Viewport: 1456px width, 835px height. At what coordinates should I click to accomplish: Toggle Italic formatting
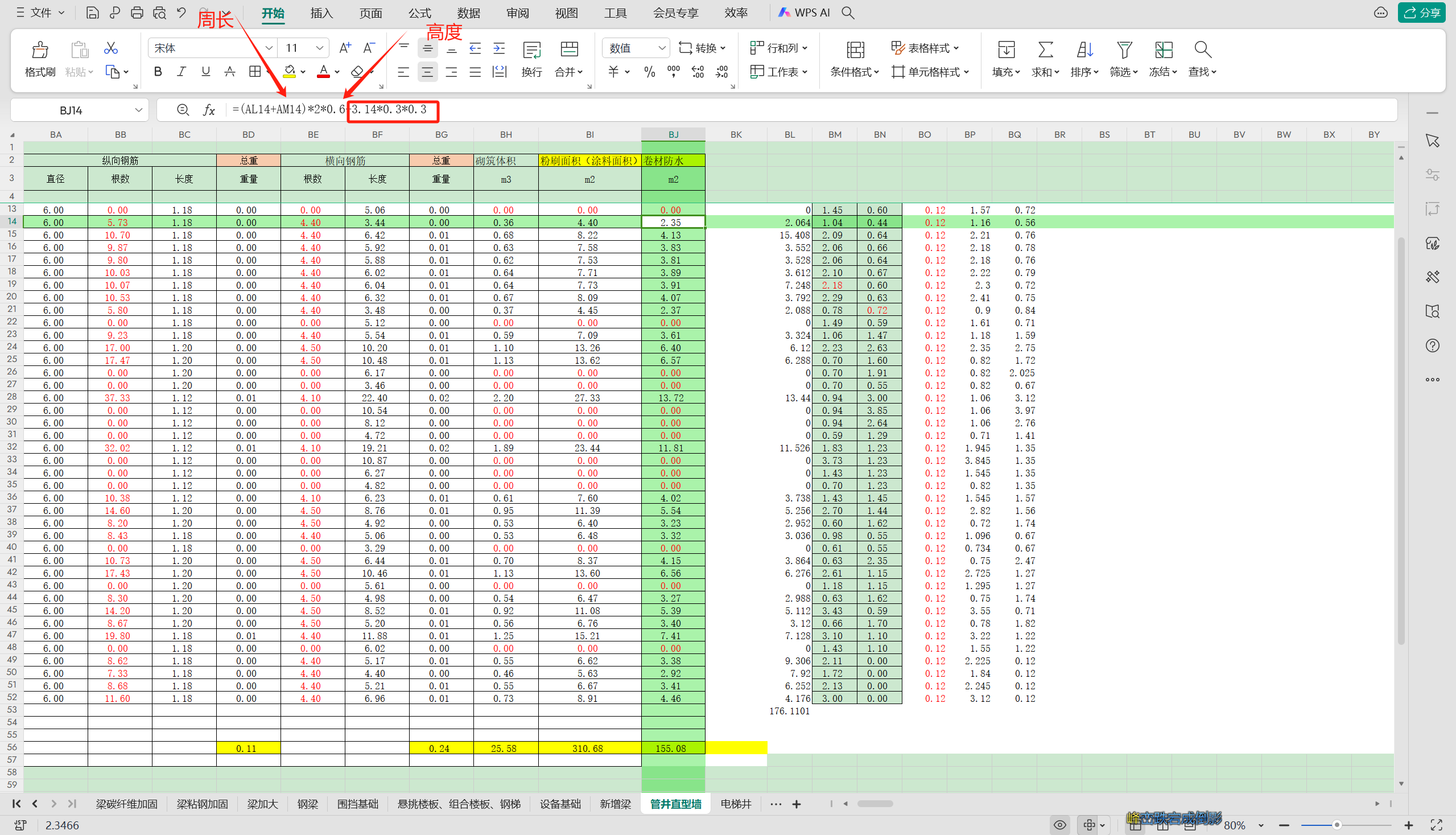click(x=182, y=72)
